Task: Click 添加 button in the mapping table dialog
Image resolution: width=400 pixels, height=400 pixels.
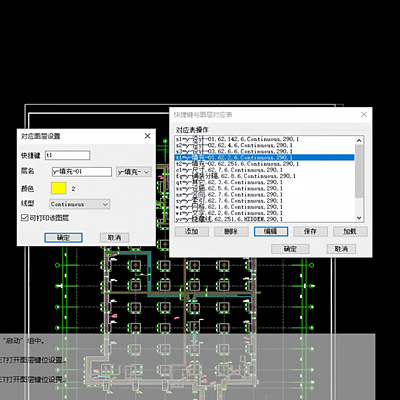Action: pyautogui.click(x=192, y=231)
